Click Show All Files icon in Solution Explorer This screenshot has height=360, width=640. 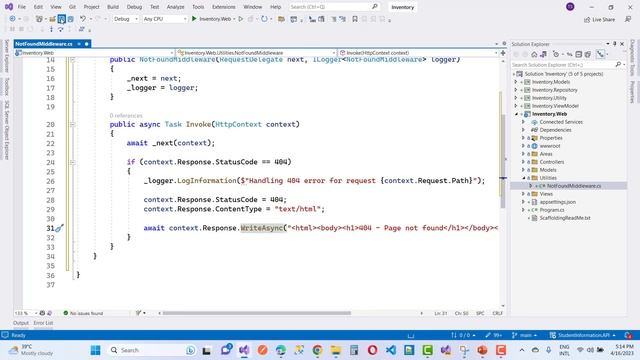(588, 54)
